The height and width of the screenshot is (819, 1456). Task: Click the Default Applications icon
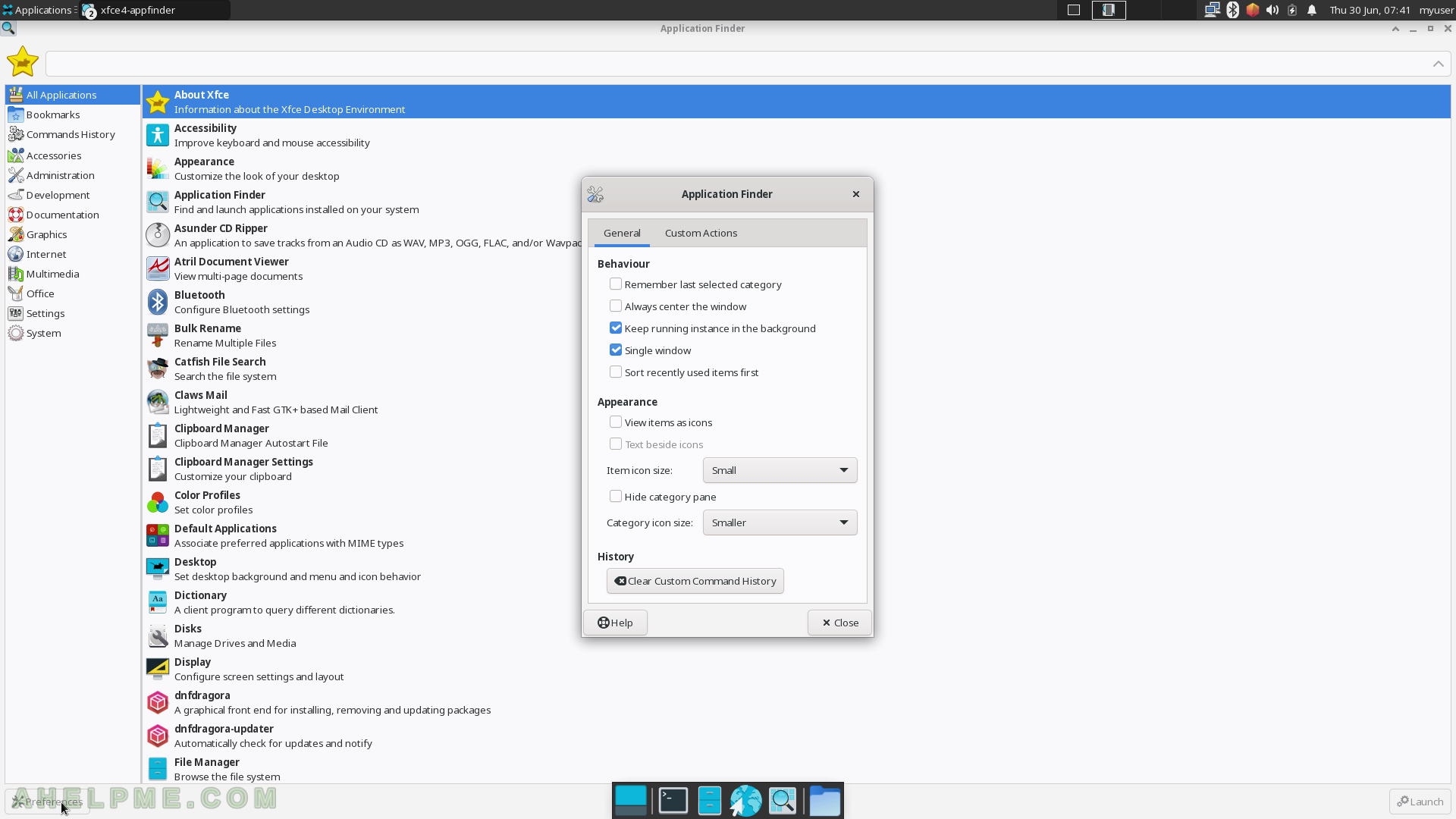pyautogui.click(x=158, y=535)
